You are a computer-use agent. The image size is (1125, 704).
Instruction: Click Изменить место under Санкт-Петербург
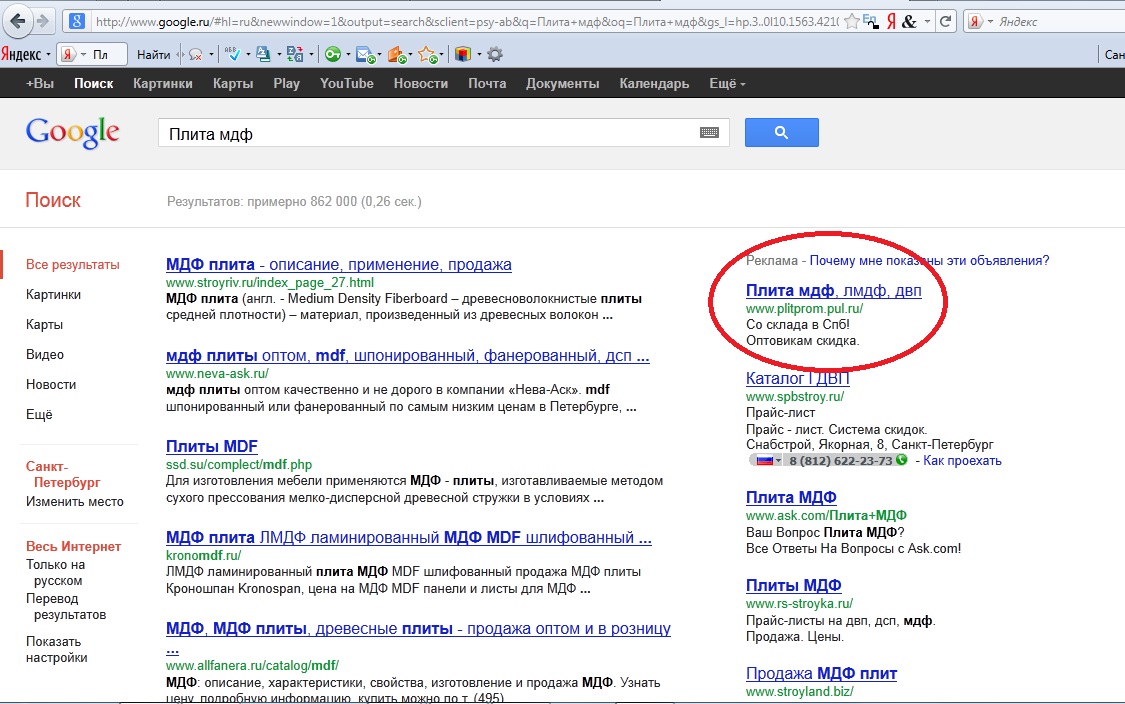coord(75,502)
